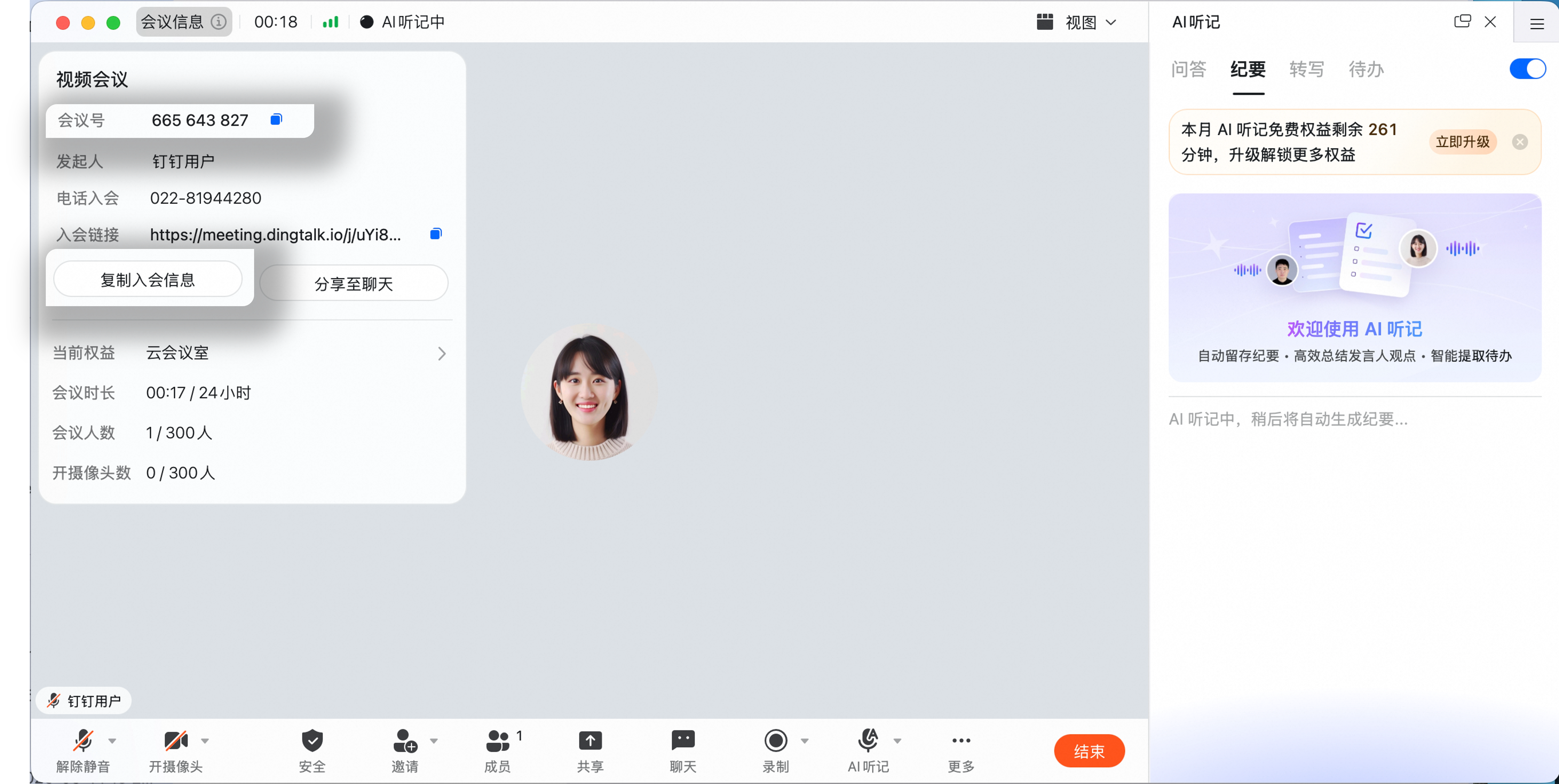Switch to the 待办 tab
The height and width of the screenshot is (784, 1559).
click(x=1365, y=69)
